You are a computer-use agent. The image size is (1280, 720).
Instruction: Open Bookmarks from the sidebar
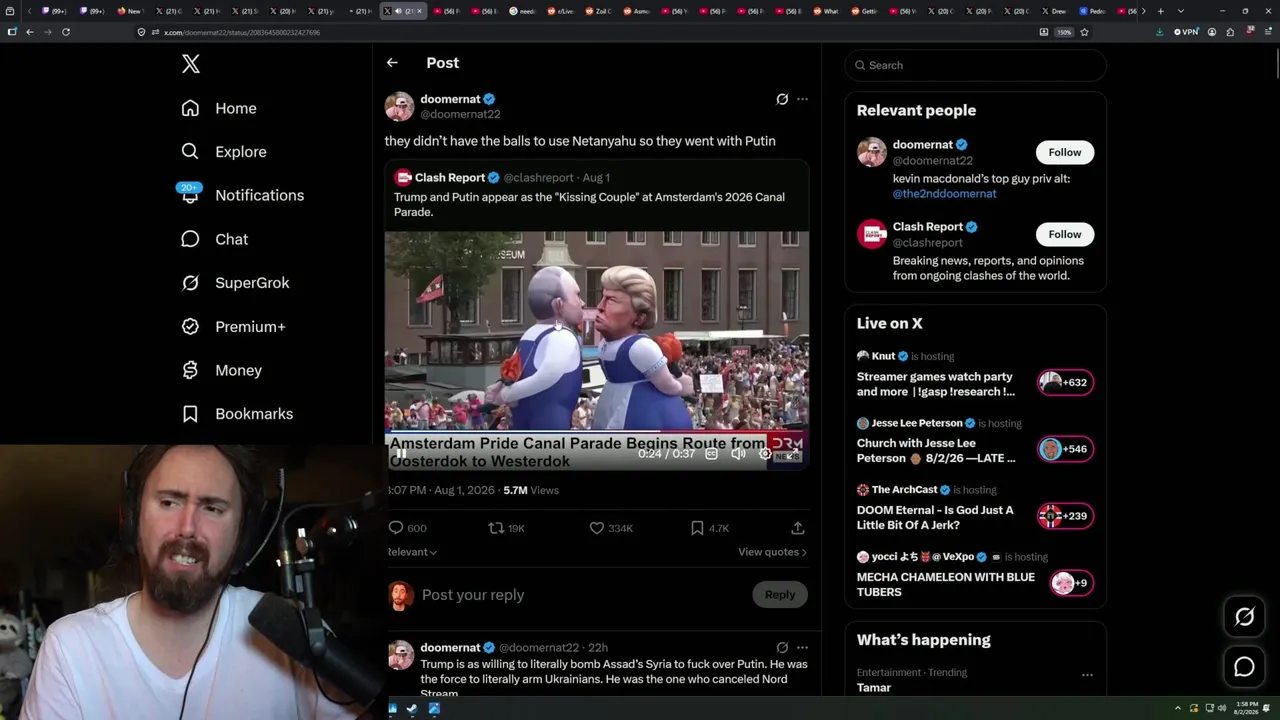click(x=237, y=414)
